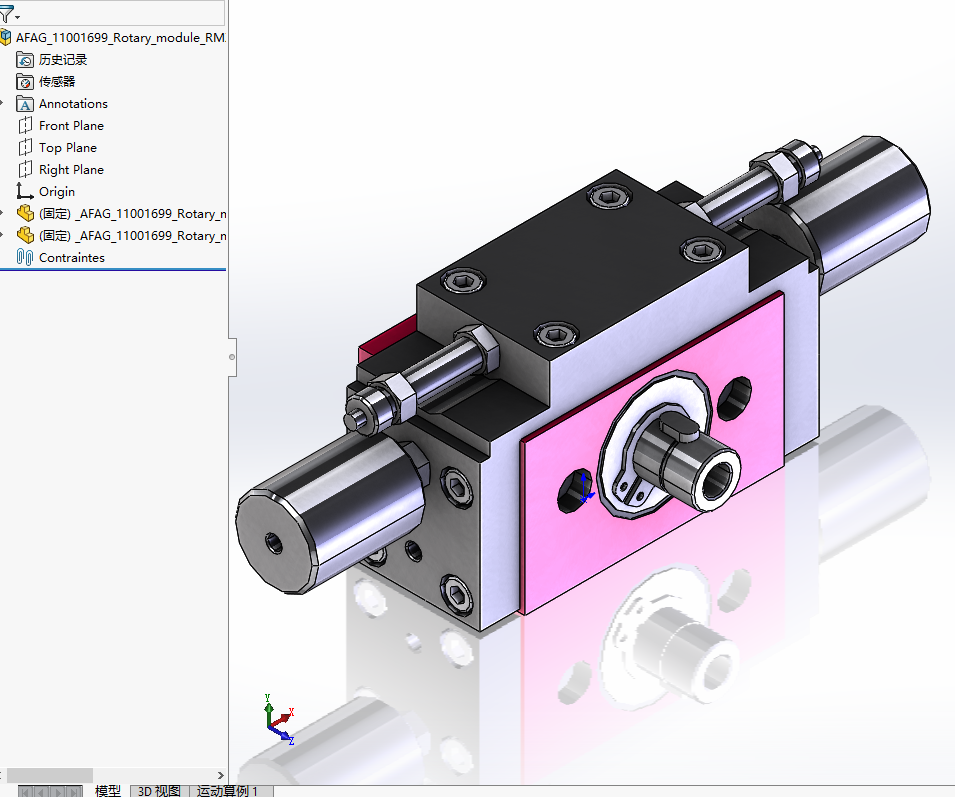Click the jump-to-first-tab navigation arrow
Screen dimensions: 955x797
(x=26, y=792)
